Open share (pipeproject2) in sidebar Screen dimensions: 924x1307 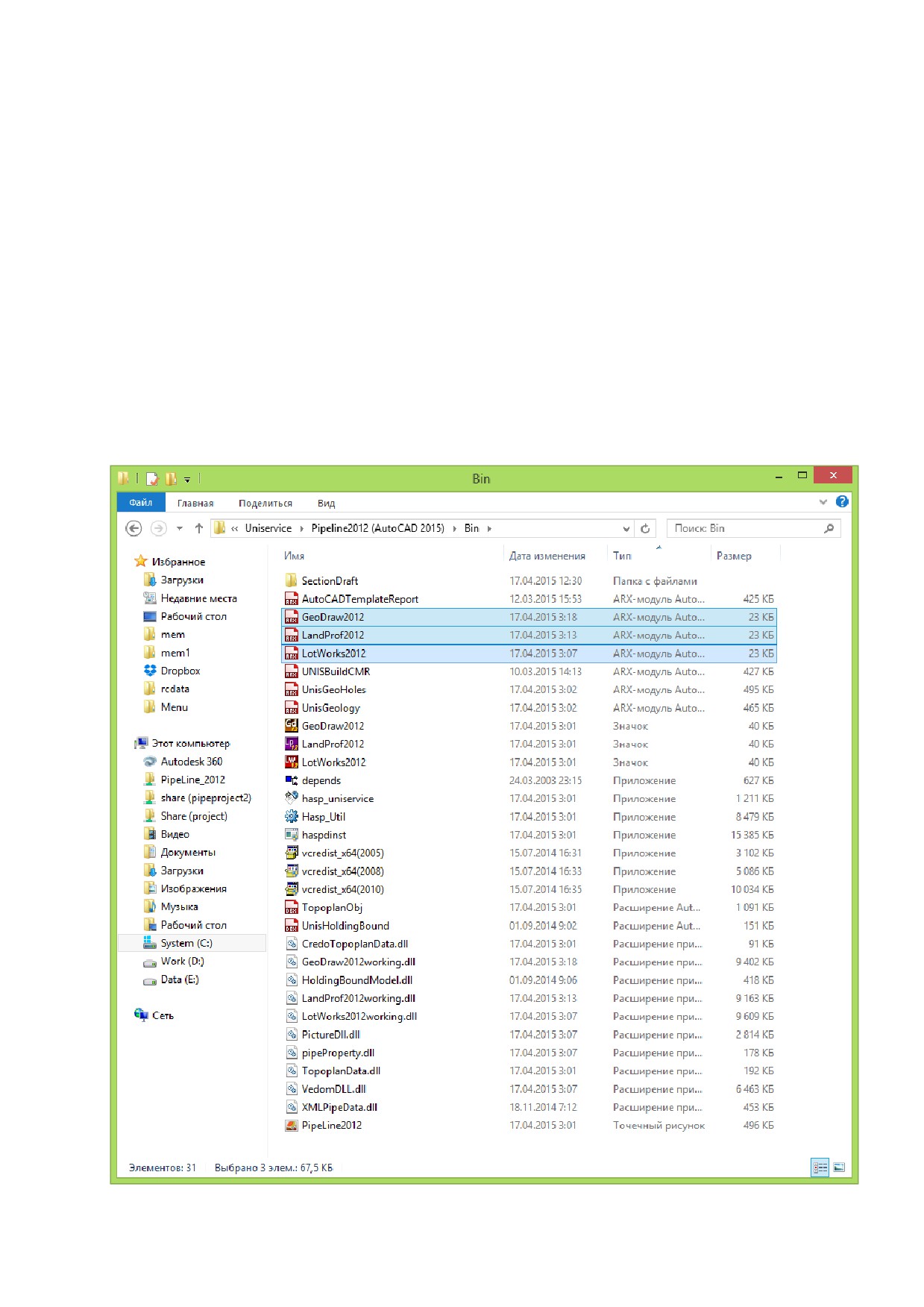[206, 797]
